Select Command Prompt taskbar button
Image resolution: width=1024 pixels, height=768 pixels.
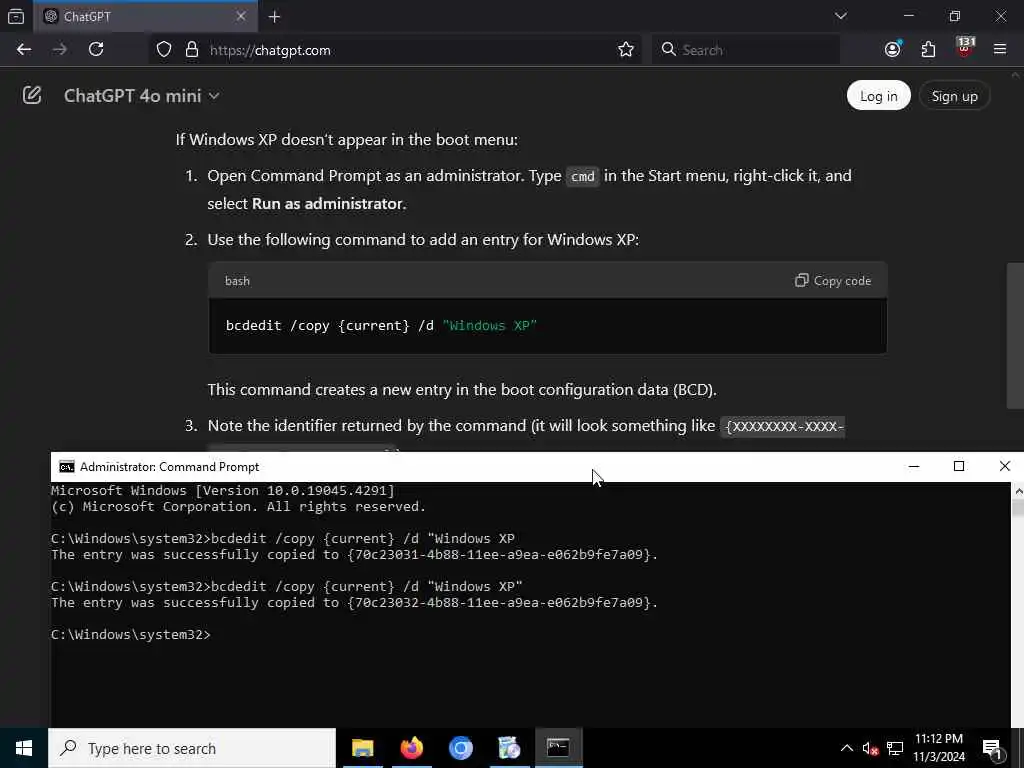coord(558,748)
